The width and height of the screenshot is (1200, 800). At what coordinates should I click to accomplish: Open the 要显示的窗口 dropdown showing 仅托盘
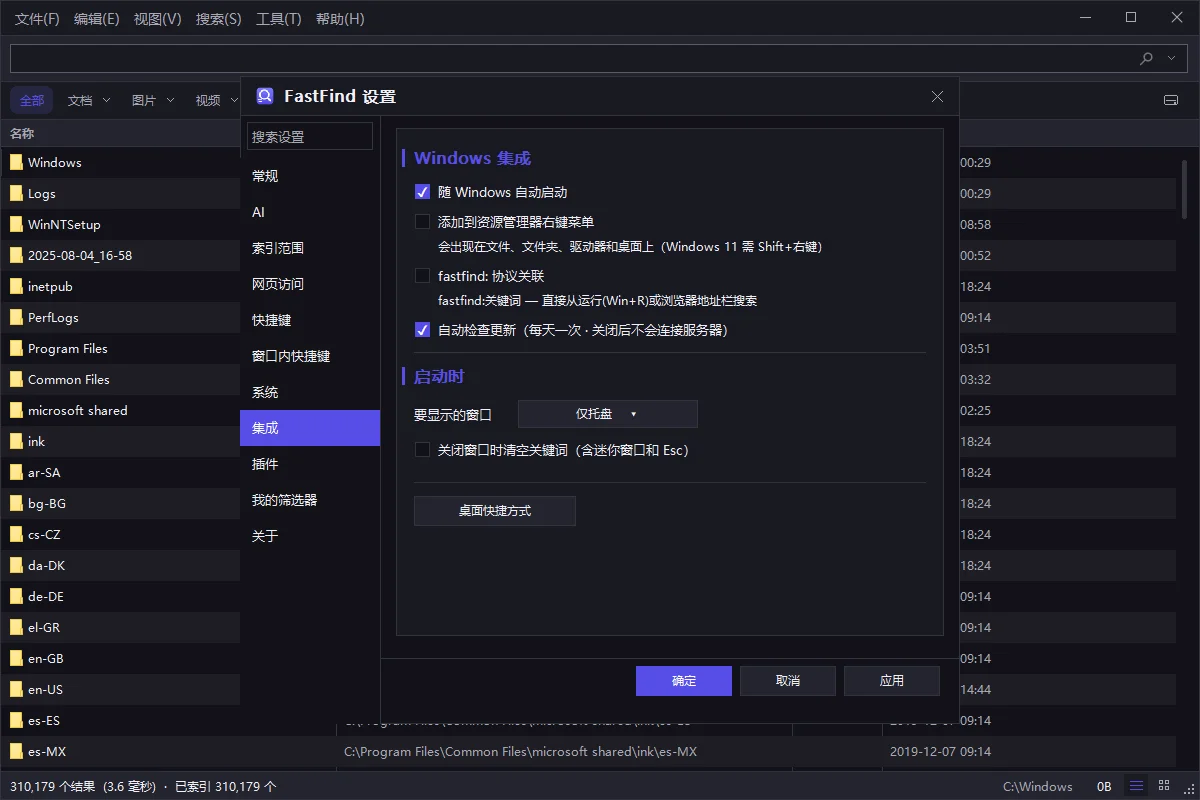[x=607, y=414]
